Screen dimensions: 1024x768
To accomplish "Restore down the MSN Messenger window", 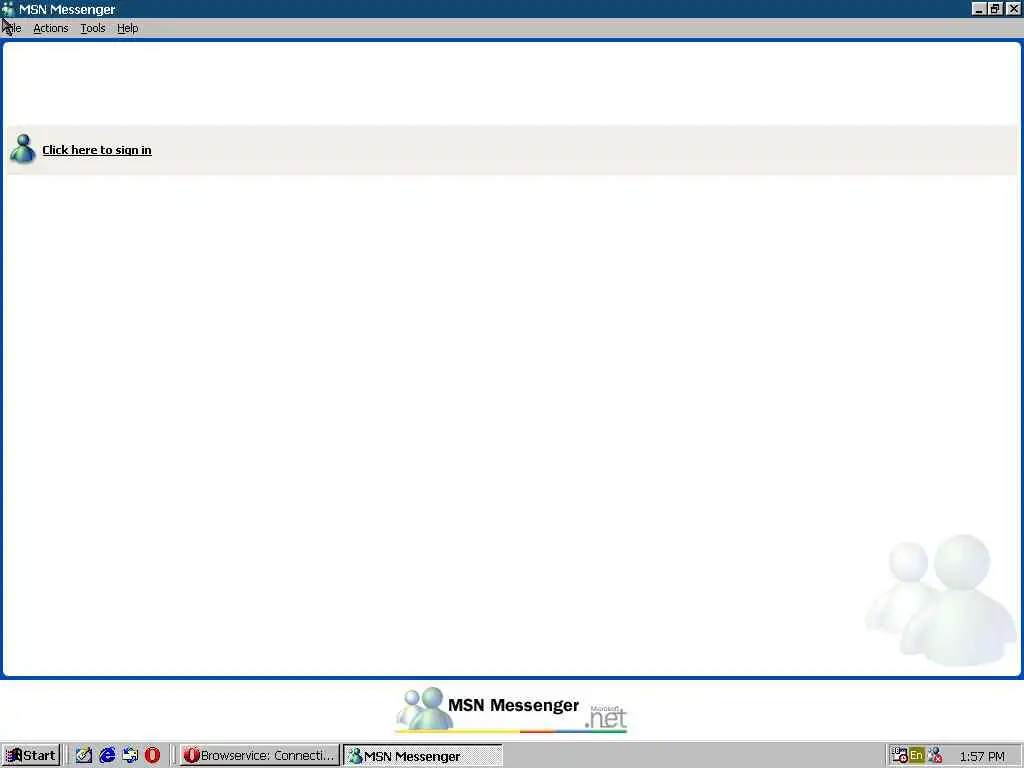I will point(995,8).
